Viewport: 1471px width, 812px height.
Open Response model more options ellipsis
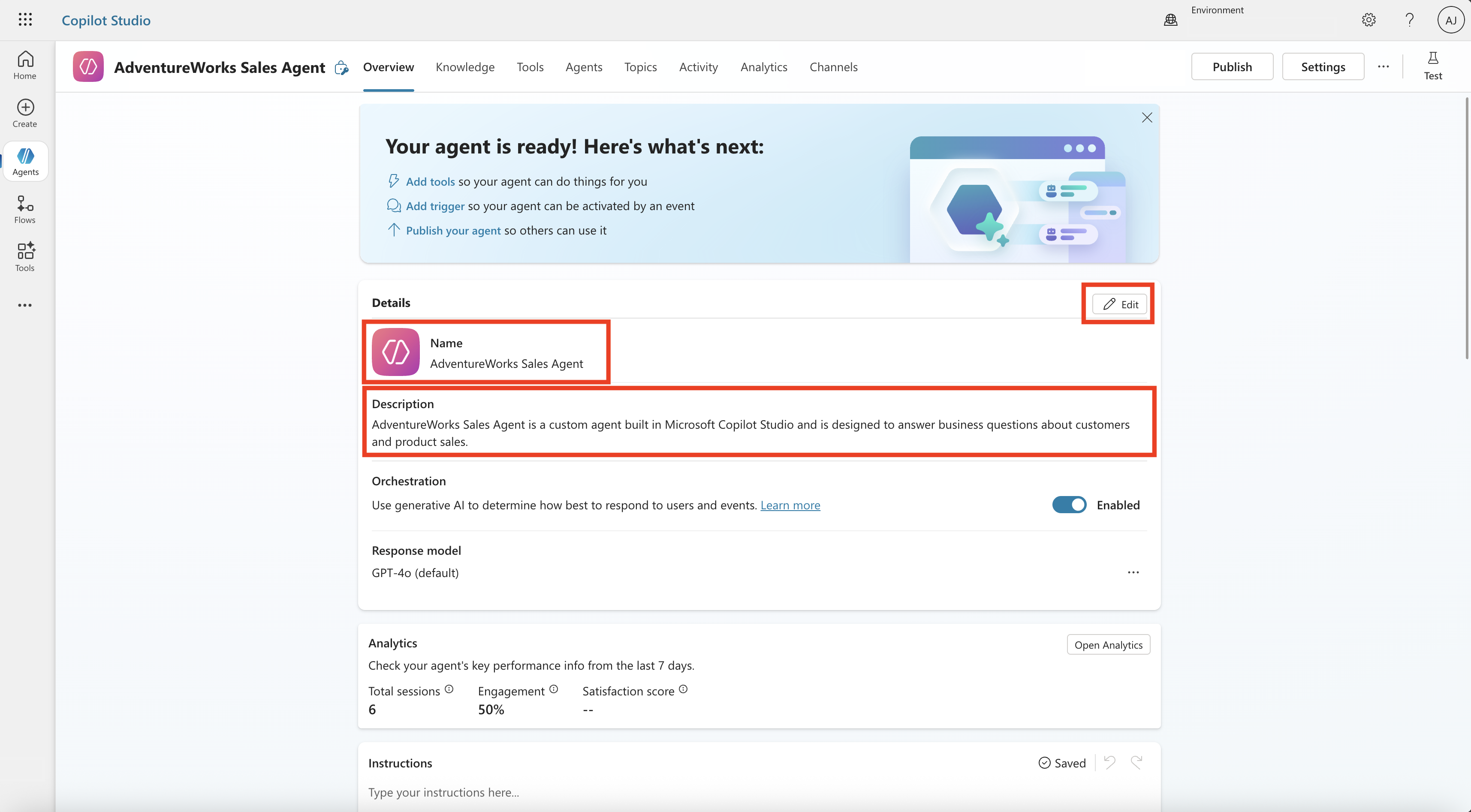(x=1133, y=572)
